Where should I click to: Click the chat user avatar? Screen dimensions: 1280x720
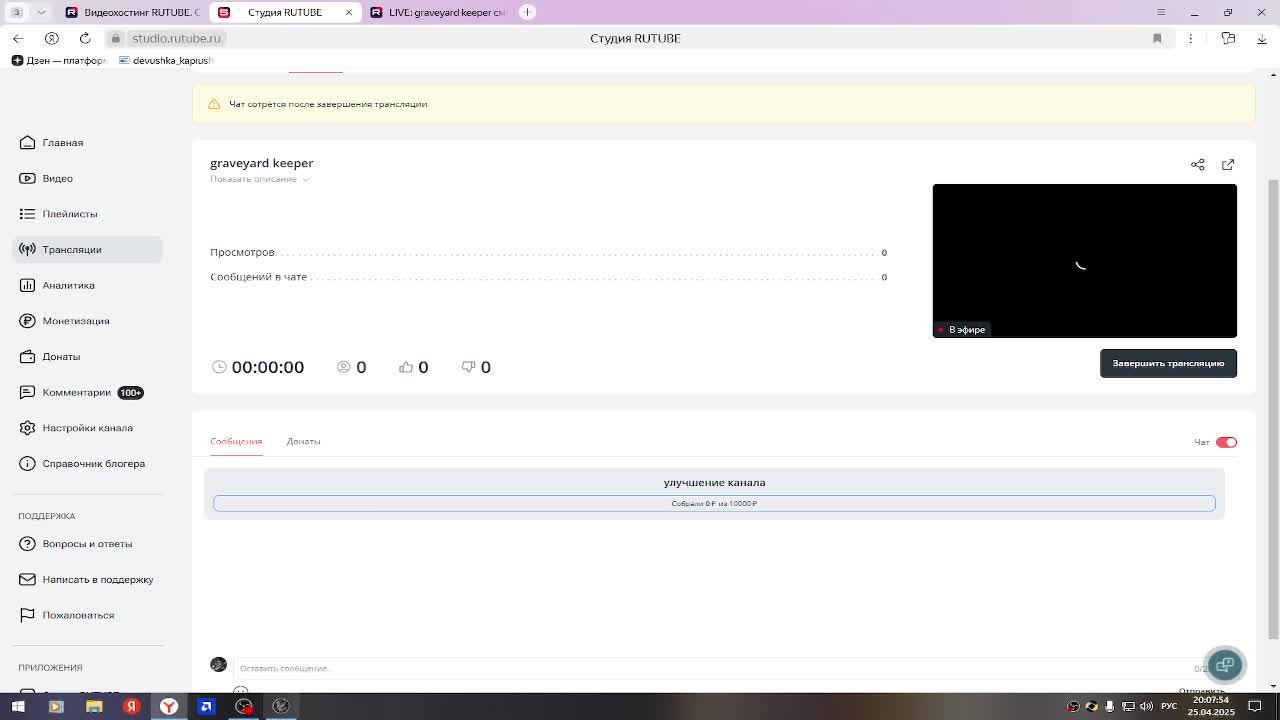[218, 665]
